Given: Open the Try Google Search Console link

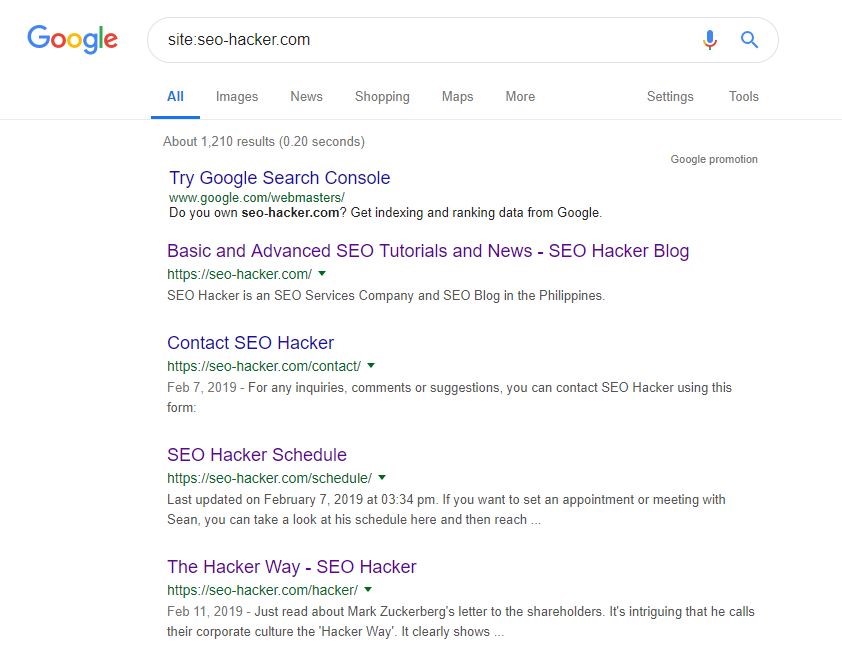Looking at the screenshot, I should point(279,178).
